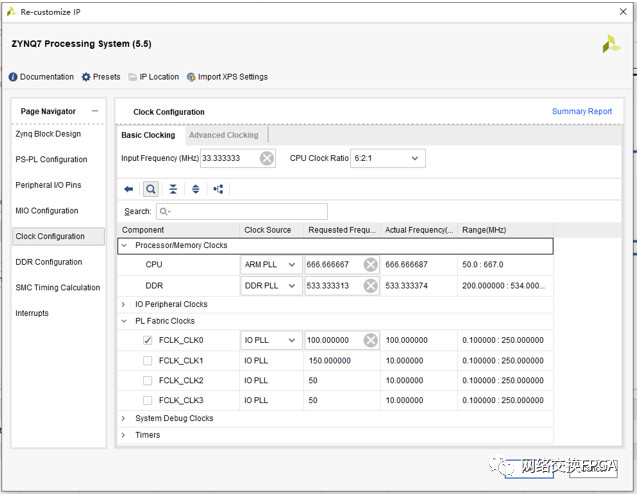This screenshot has width=637, height=494.
Task: Open DDR Configuration in Page Navigator
Action: 49,262
